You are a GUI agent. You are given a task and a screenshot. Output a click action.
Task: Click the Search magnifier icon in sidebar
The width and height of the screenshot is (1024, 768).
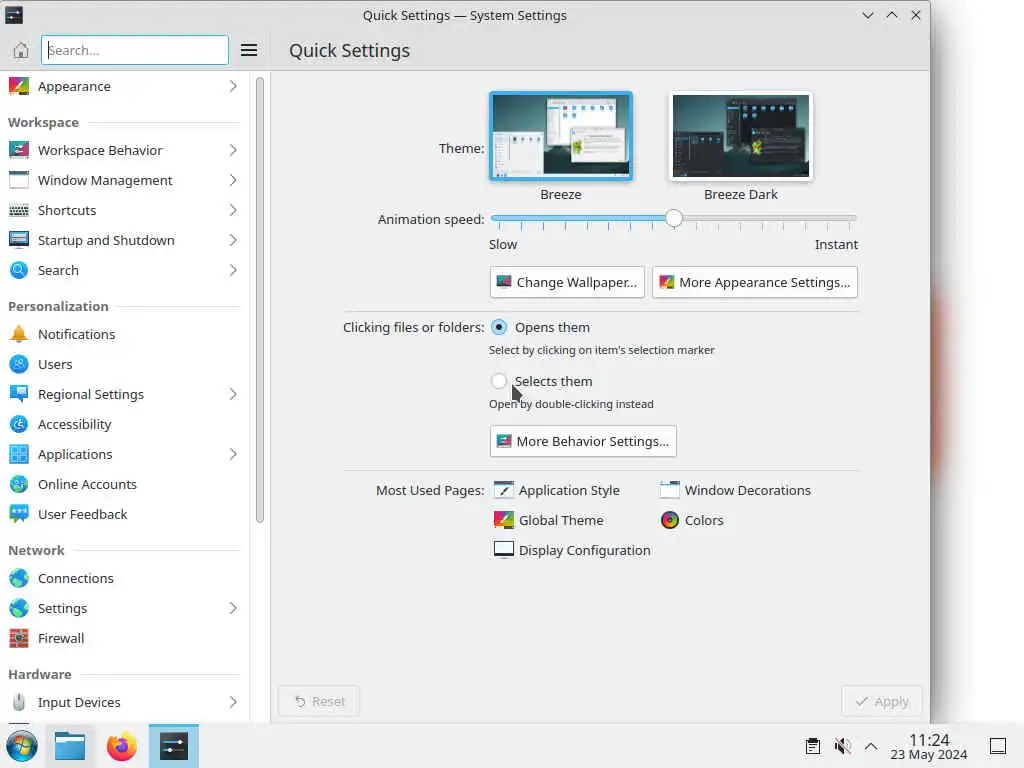(x=19, y=270)
